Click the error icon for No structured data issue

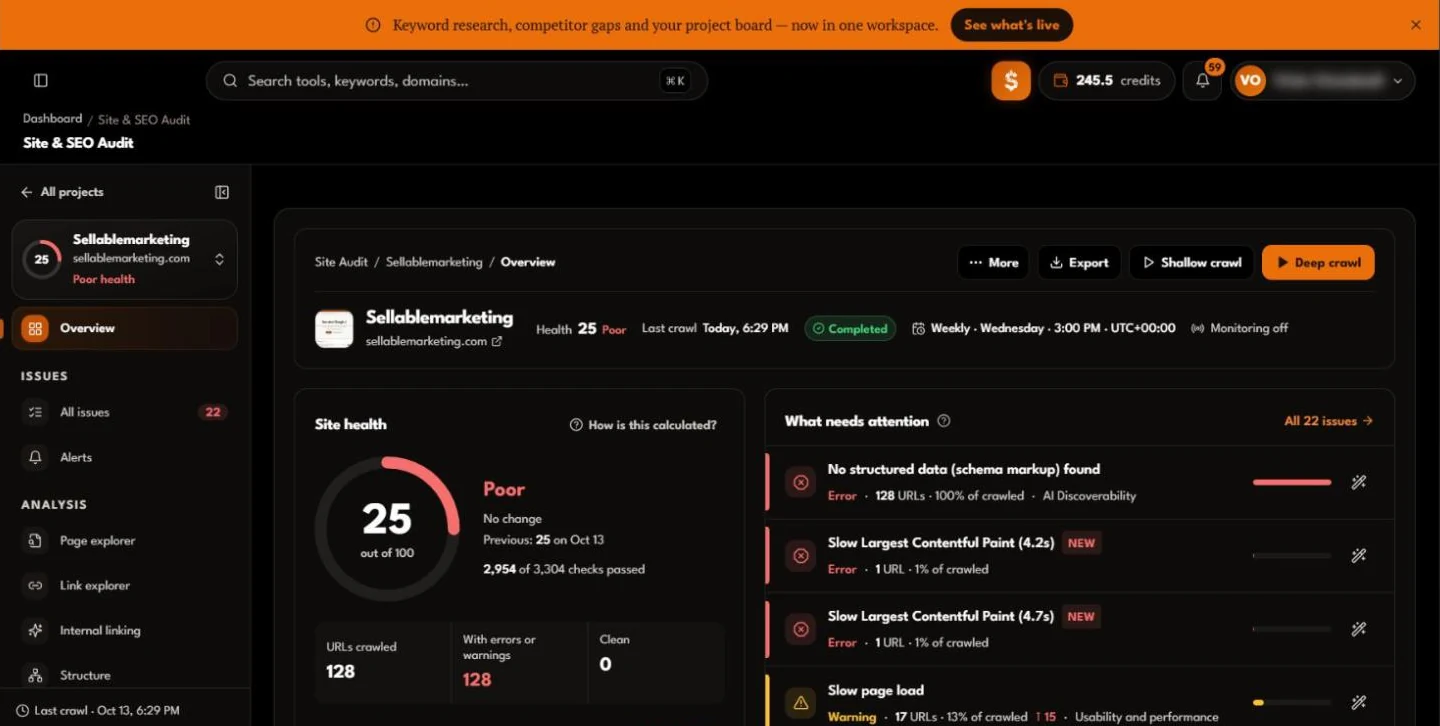click(x=800, y=482)
